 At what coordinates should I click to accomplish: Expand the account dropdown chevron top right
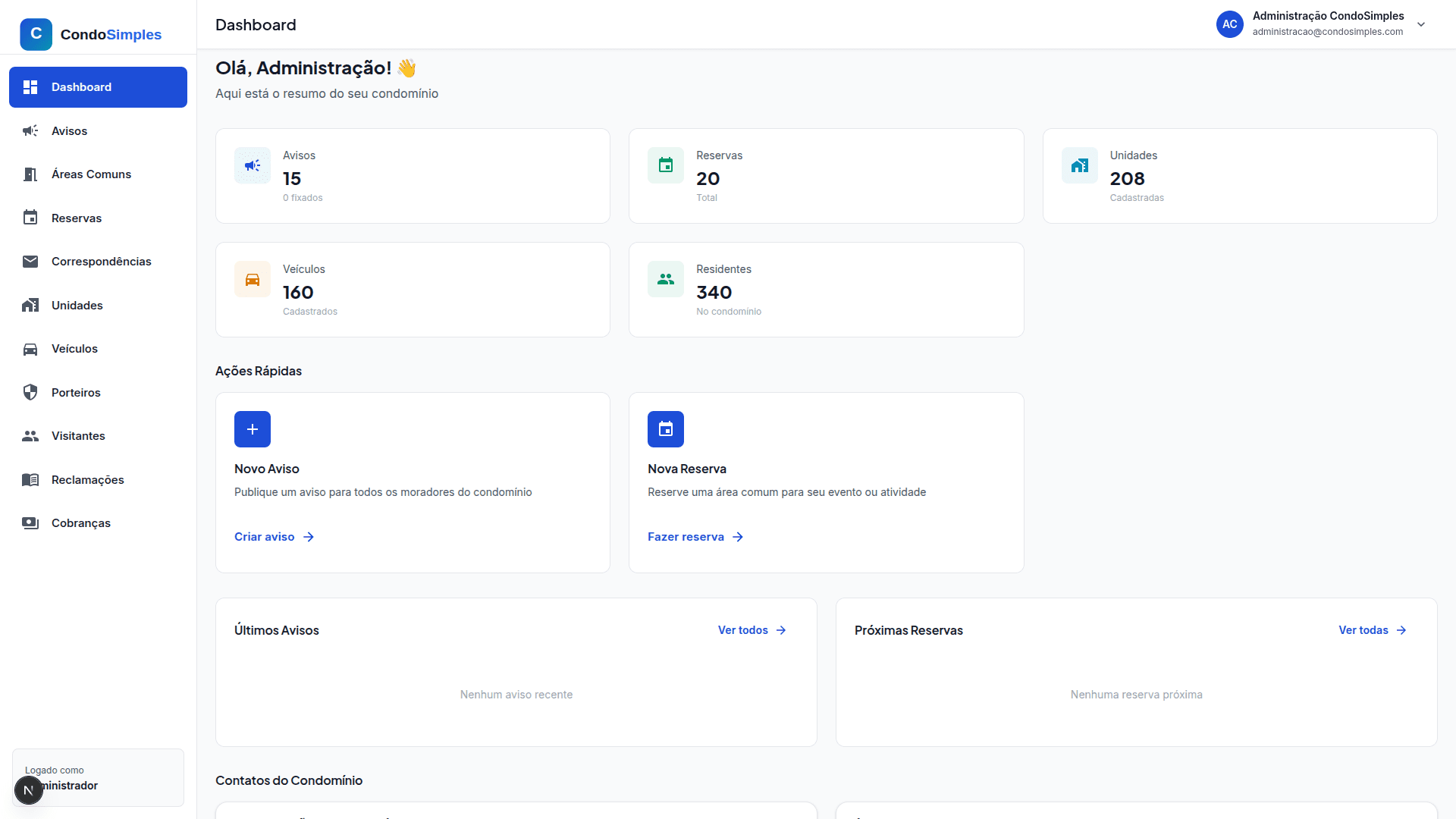tap(1421, 24)
